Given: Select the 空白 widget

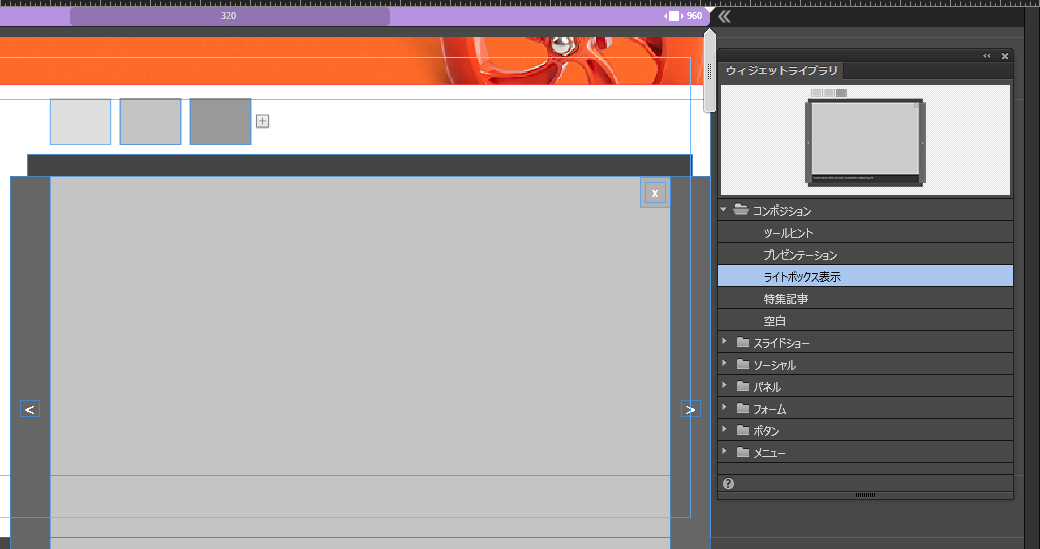Looking at the screenshot, I should click(866, 320).
